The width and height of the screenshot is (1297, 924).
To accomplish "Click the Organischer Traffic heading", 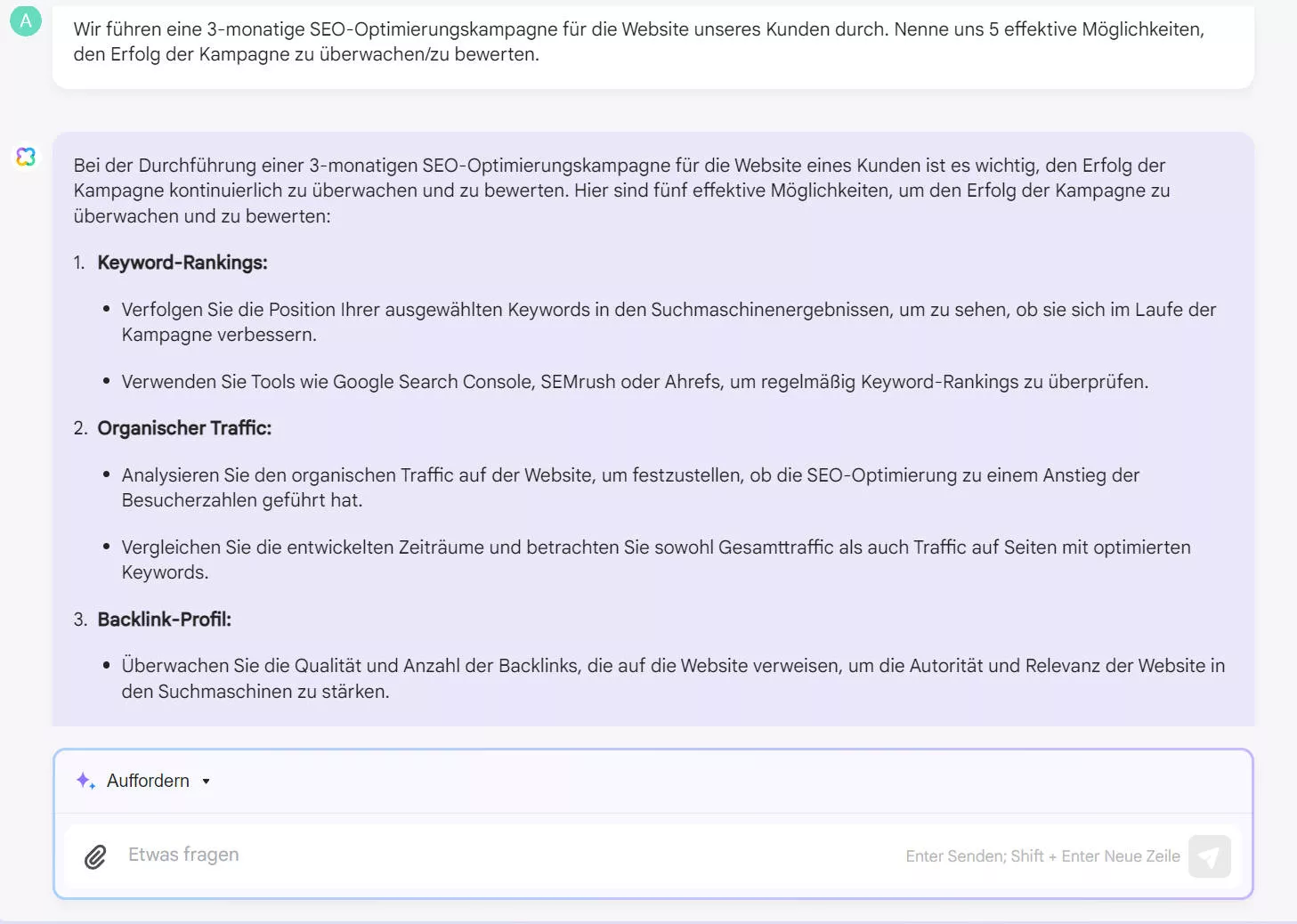I will tap(185, 427).
